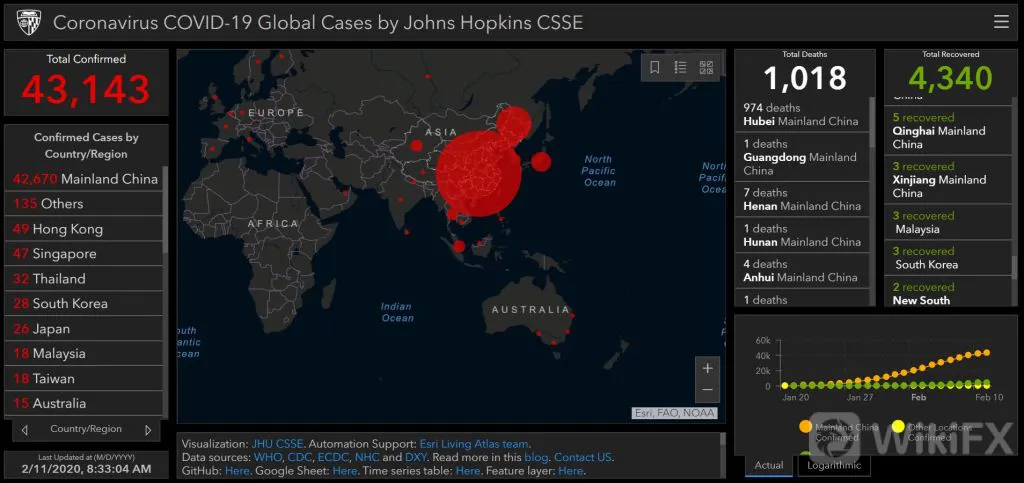Toggle Mainland China Confirmed orange legend dot
Screen dimensions: 1024x483
(805, 427)
